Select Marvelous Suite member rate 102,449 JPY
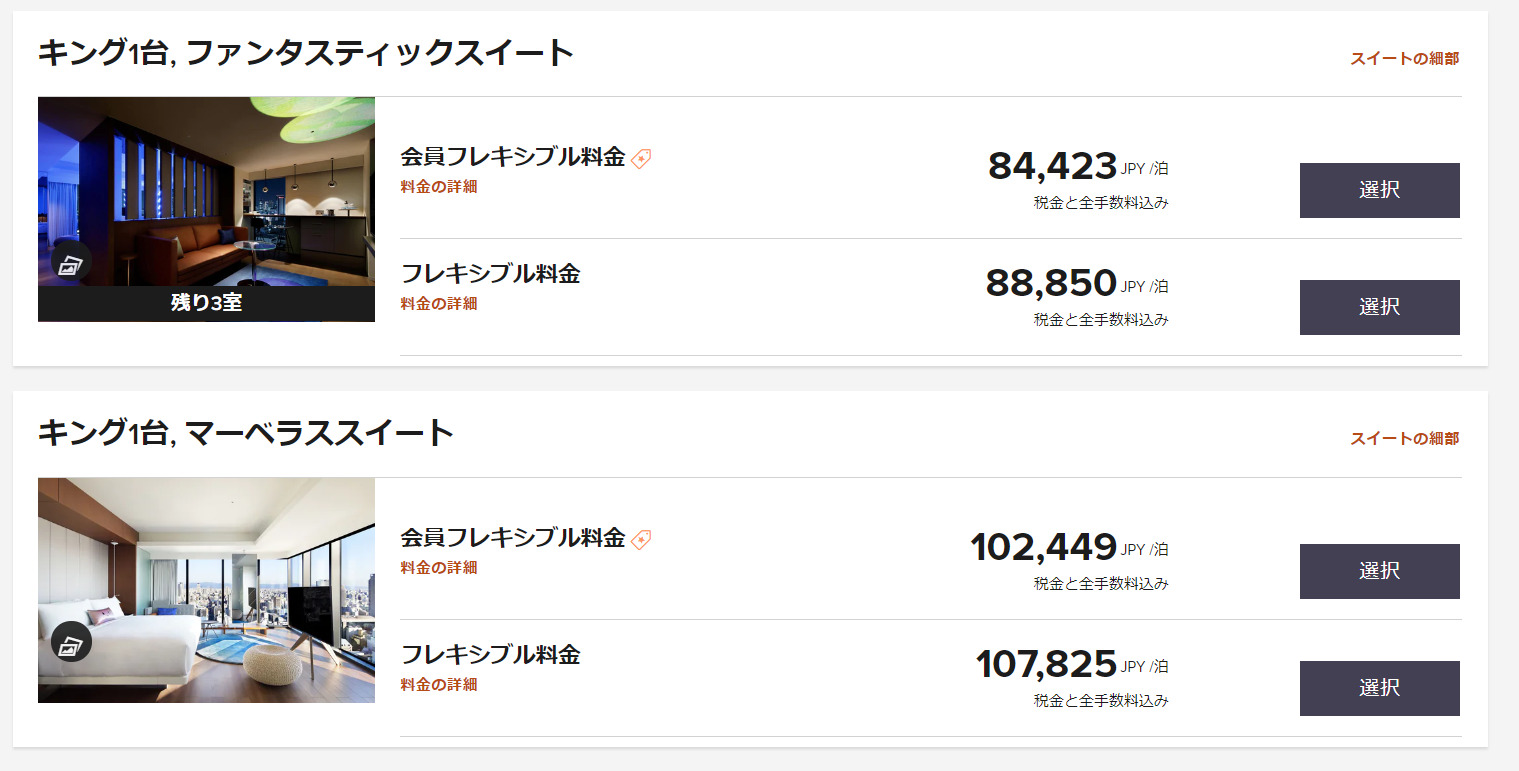Screen dimensions: 1519x771 1379,571
